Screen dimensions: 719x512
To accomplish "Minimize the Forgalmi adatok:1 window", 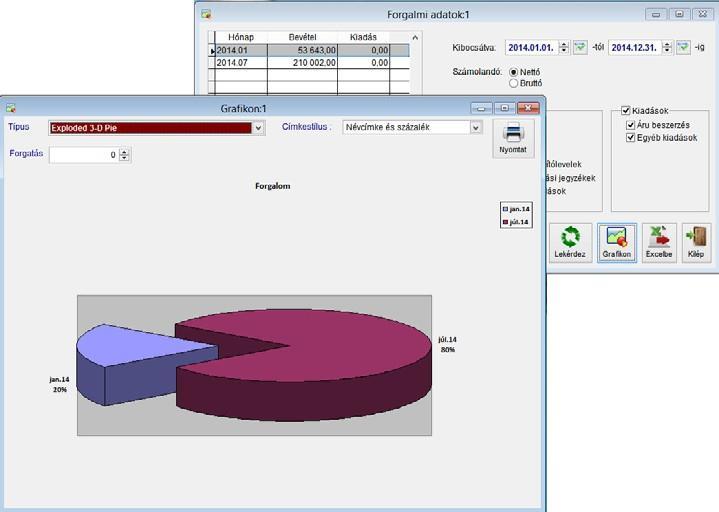I will click(656, 14).
